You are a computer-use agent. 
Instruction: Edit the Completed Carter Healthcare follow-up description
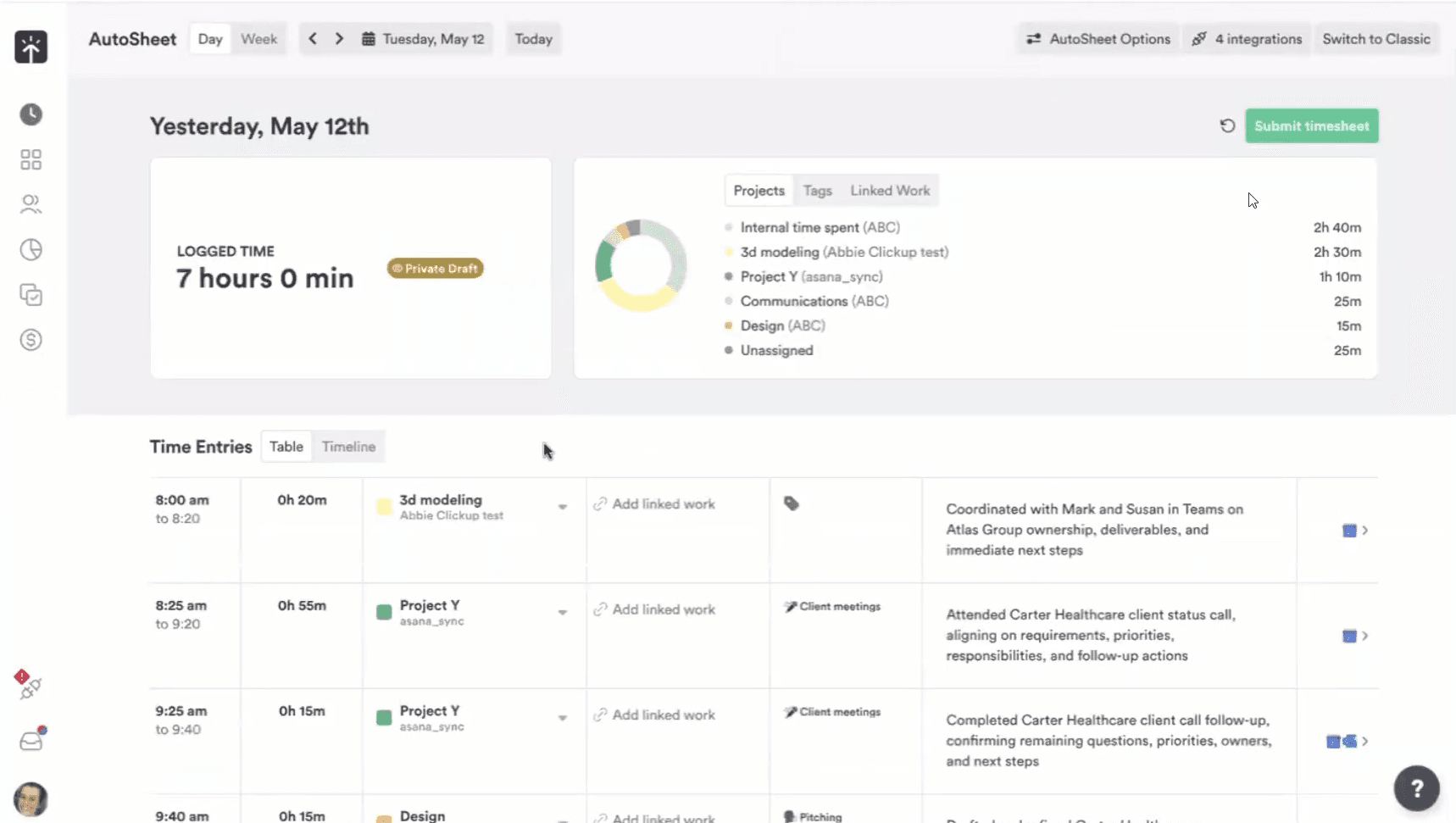[x=1109, y=741]
